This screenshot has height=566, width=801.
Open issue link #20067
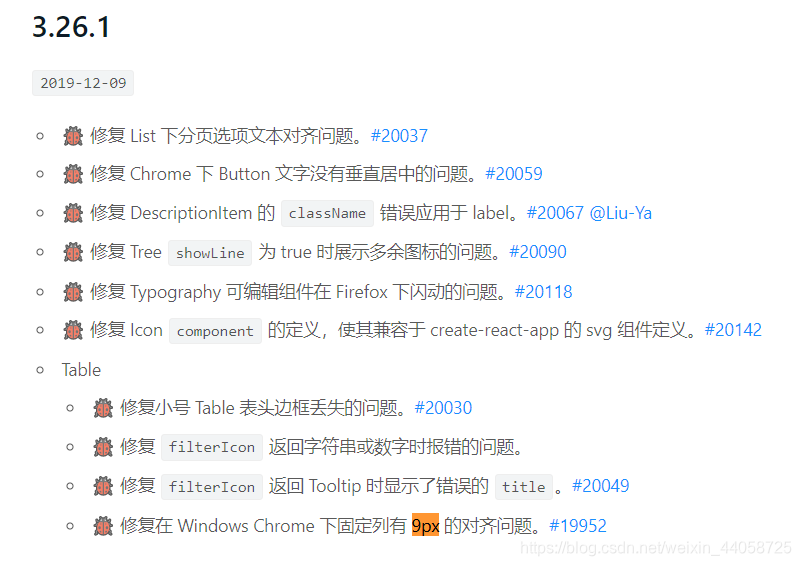pos(555,213)
